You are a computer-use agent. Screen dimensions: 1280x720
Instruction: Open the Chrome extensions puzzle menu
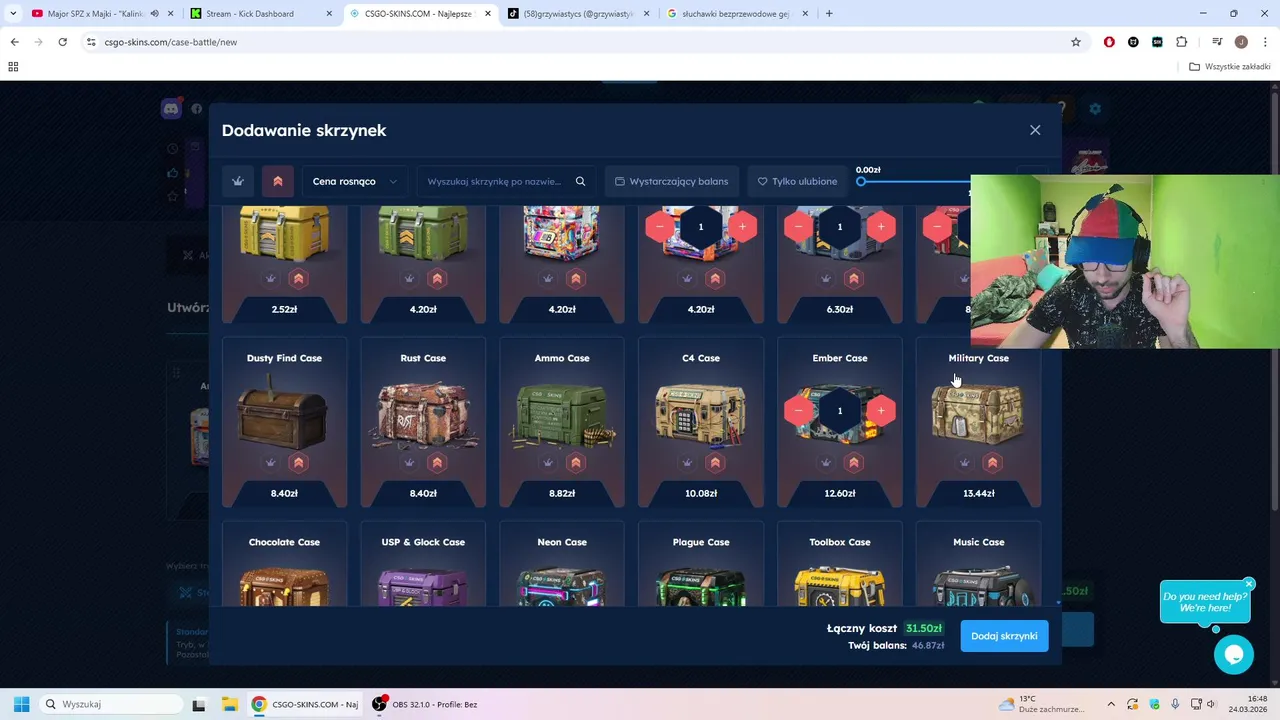point(1181,42)
